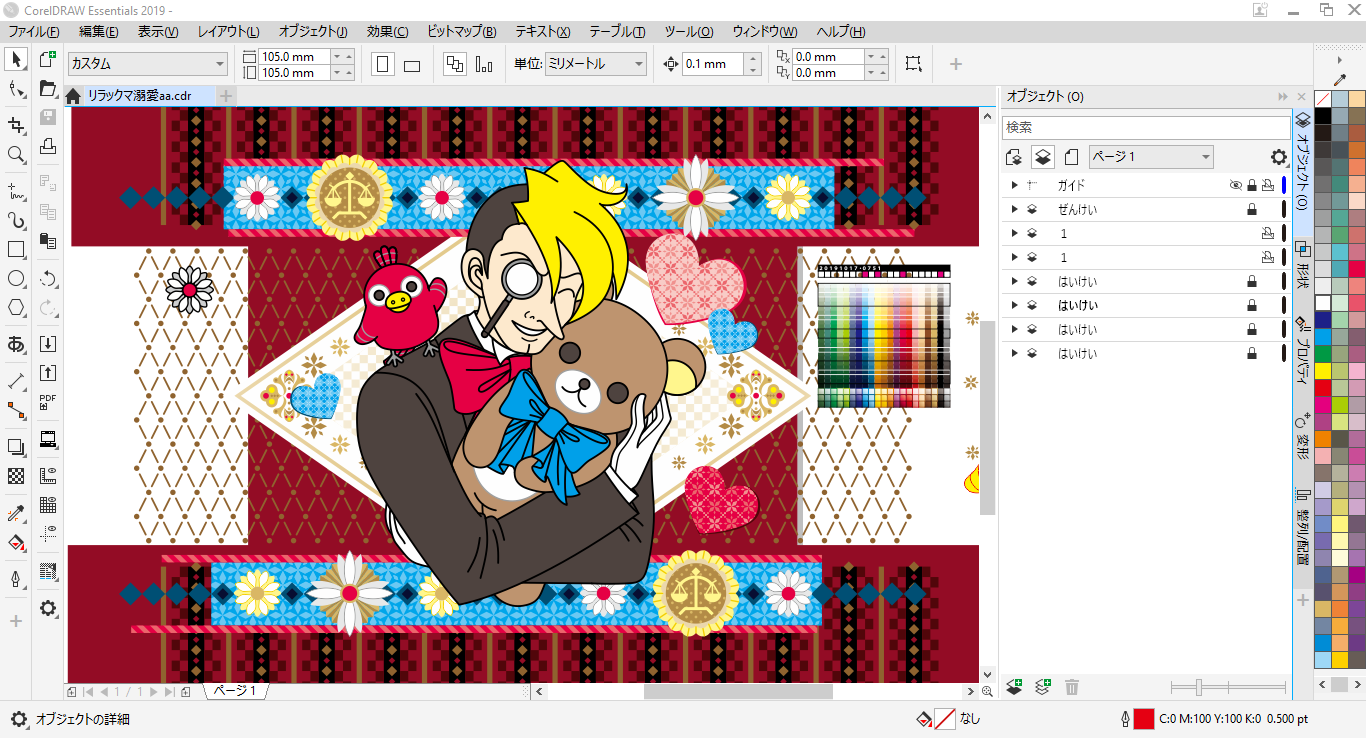Open the ページ1 page dropdown

[x=1150, y=157]
